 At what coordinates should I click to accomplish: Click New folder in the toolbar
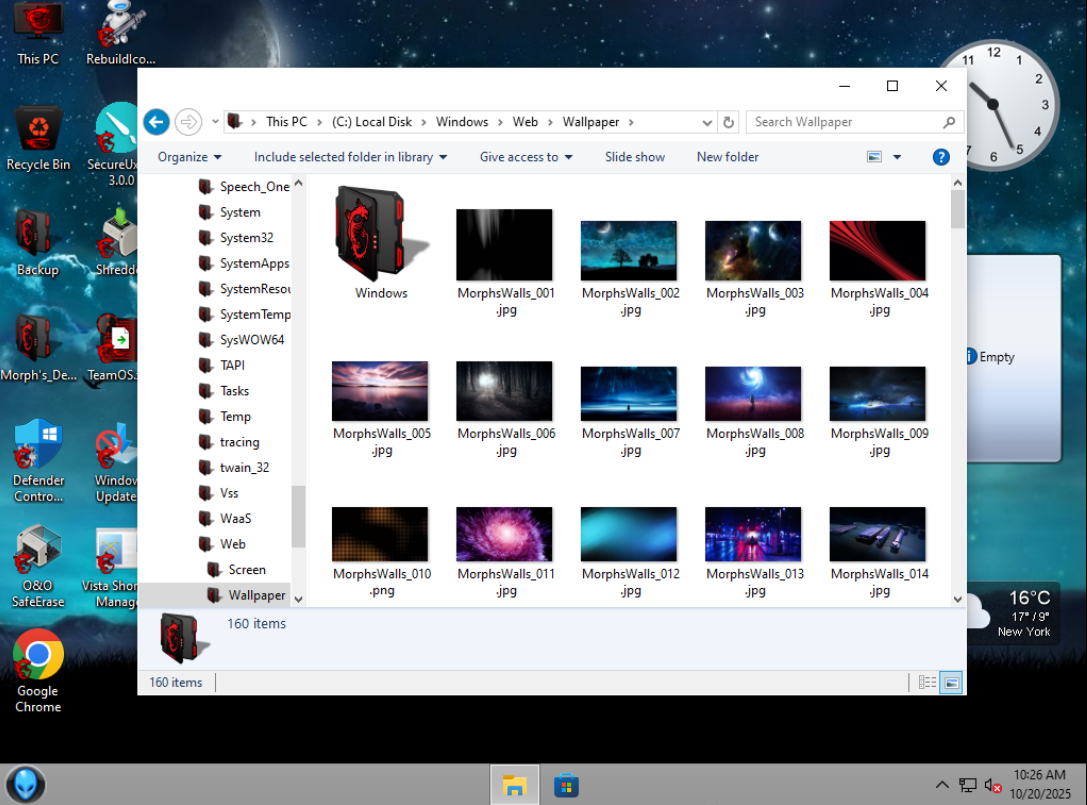click(x=727, y=157)
